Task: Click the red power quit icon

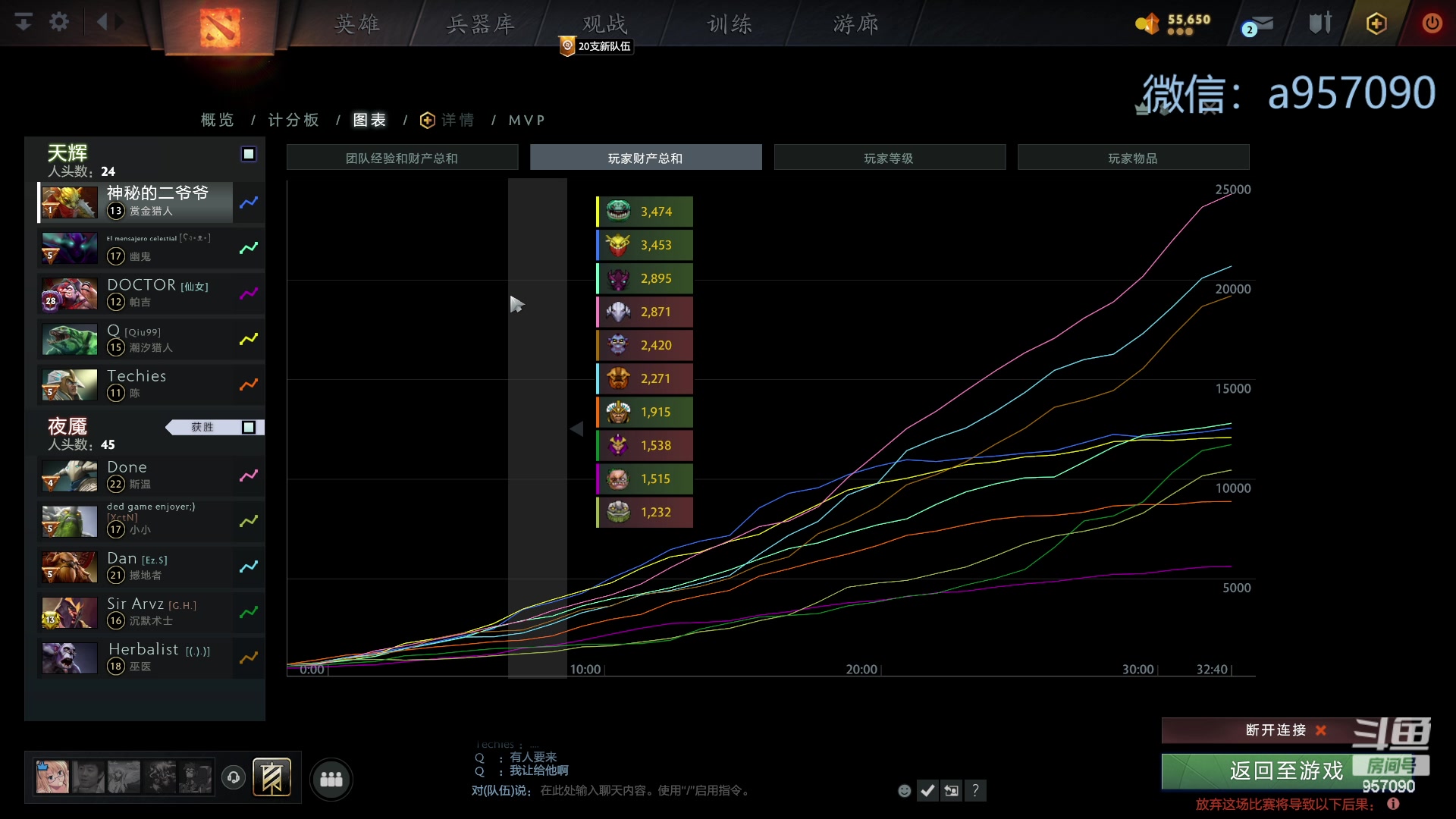Action: pos(1432,24)
